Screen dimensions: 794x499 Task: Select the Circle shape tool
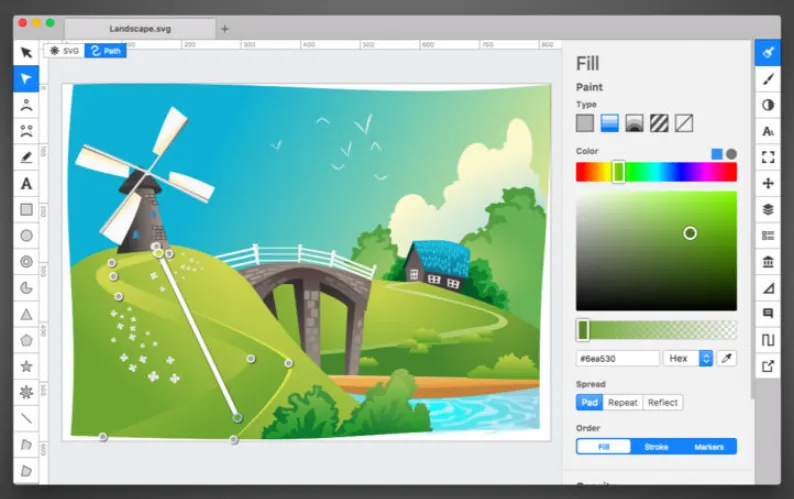click(x=26, y=236)
